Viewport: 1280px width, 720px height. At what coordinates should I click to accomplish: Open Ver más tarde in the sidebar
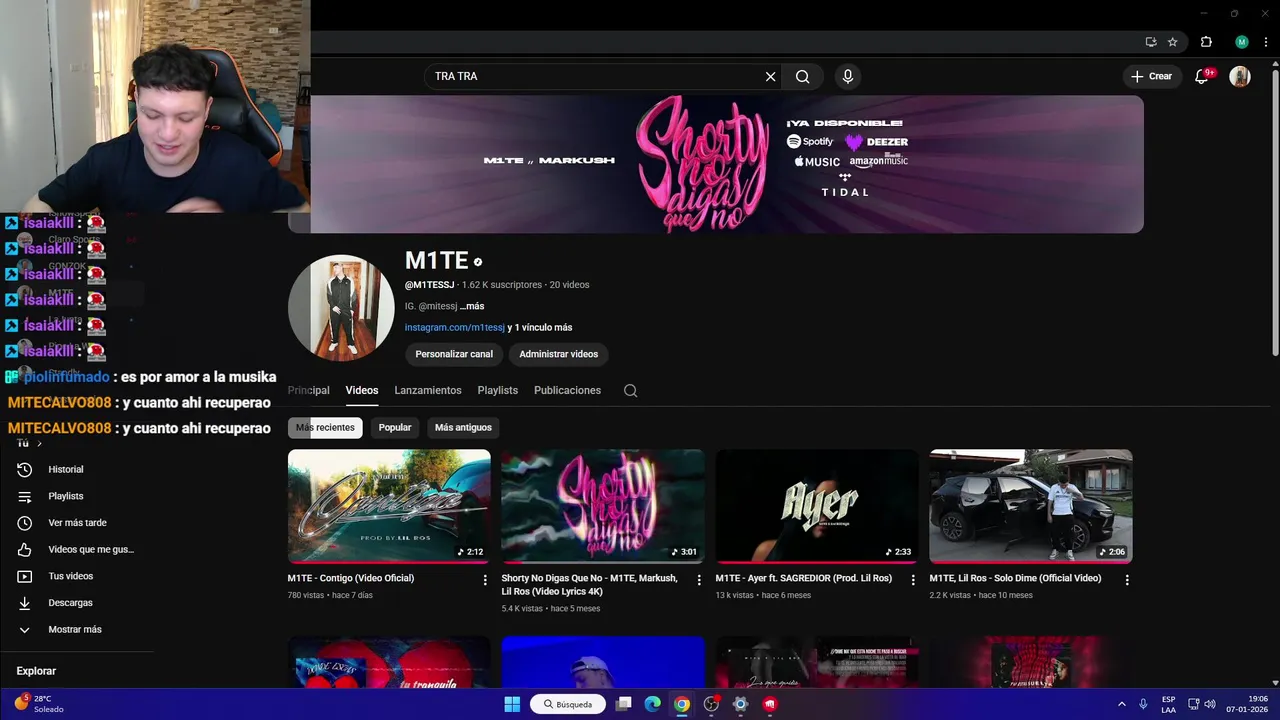coord(75,523)
